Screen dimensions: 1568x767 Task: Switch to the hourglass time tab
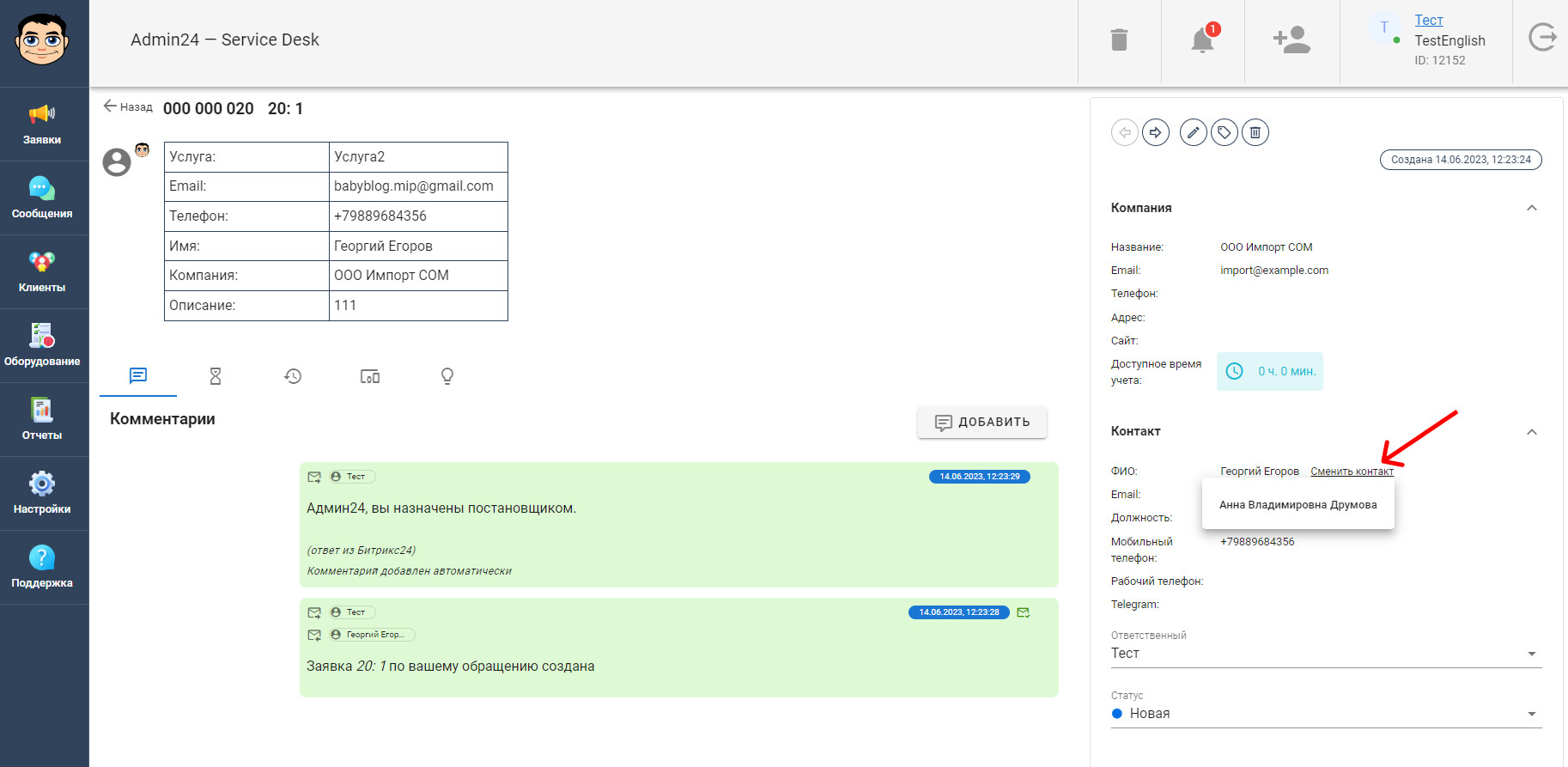[x=216, y=376]
